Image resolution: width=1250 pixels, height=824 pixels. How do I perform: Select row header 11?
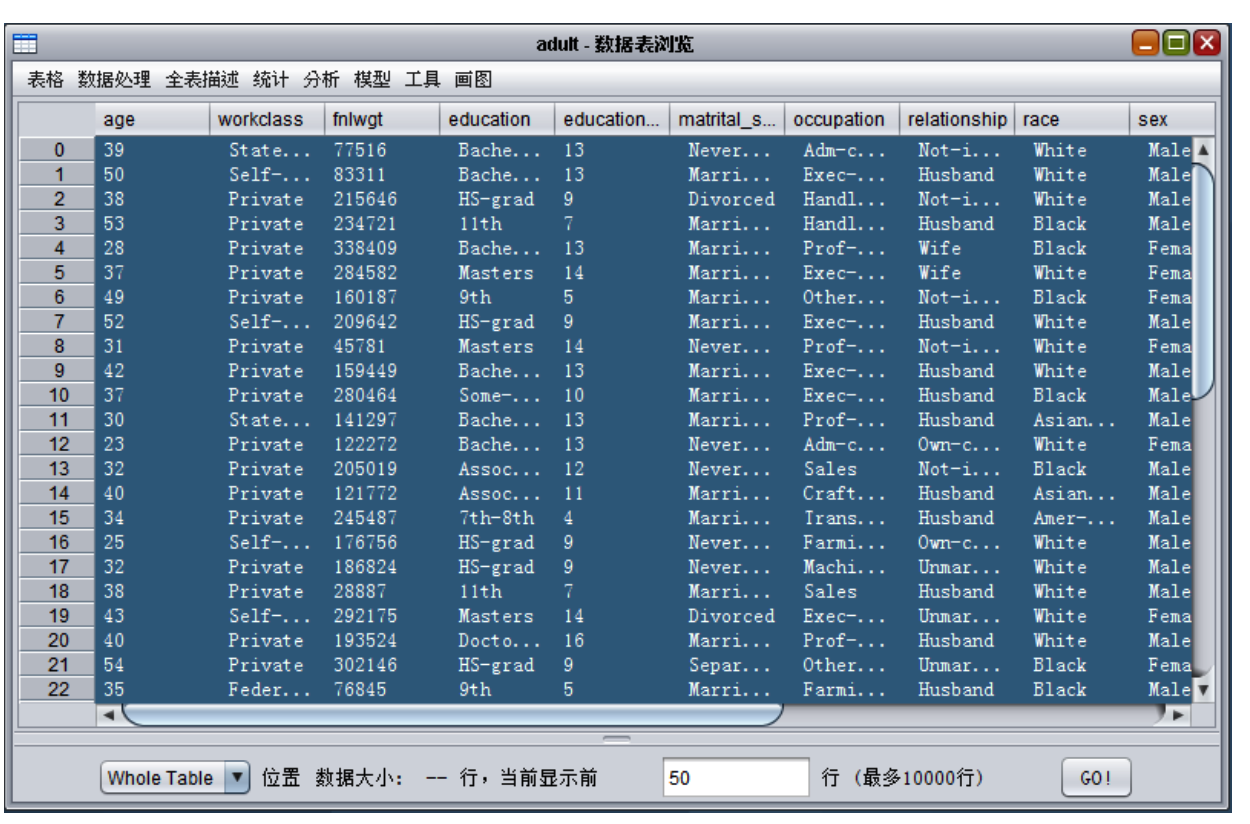[59, 420]
